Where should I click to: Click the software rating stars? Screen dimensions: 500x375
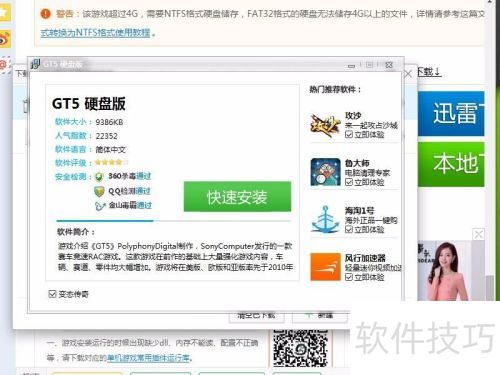pos(111,162)
